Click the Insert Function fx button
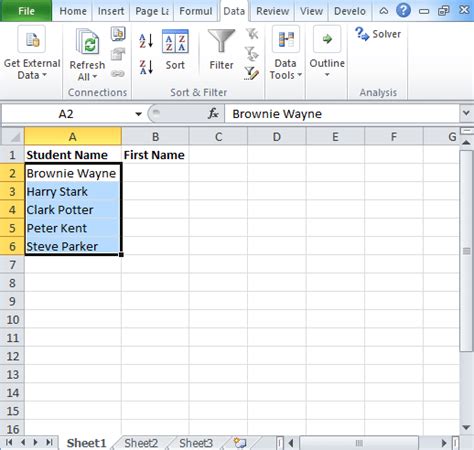The height and width of the screenshot is (450, 474). click(x=213, y=114)
